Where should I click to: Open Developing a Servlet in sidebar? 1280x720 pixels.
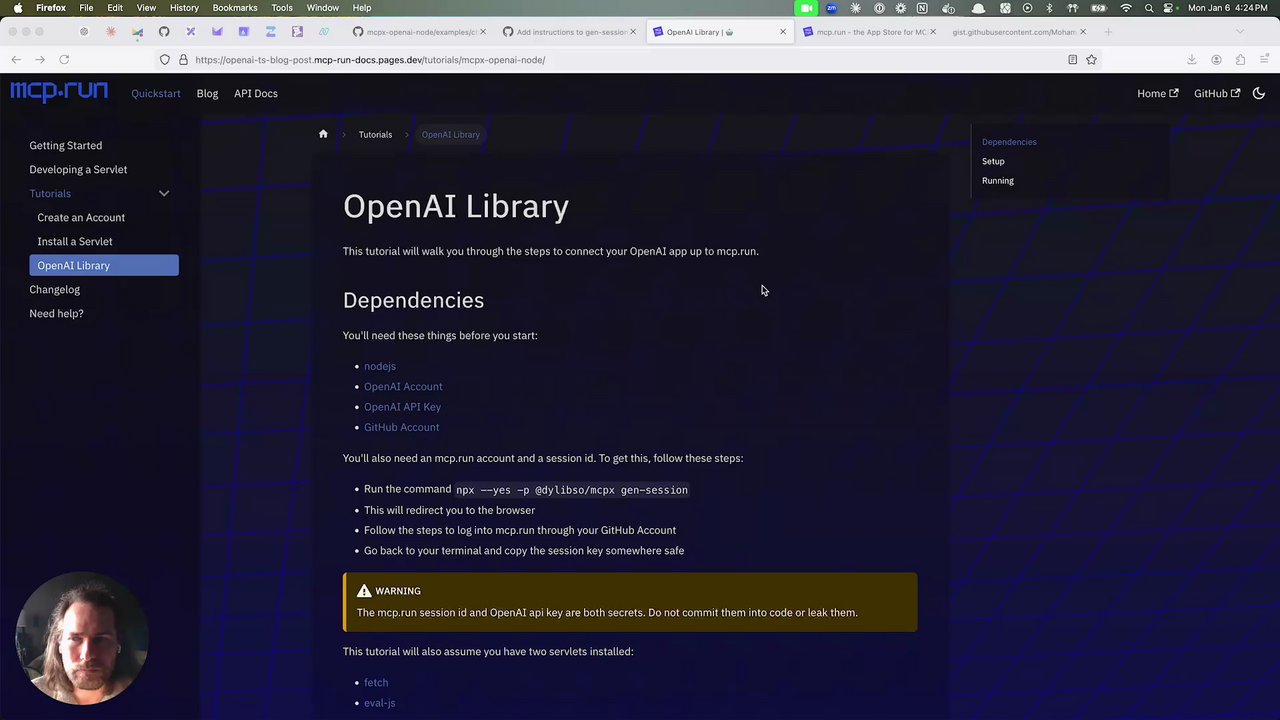78,169
